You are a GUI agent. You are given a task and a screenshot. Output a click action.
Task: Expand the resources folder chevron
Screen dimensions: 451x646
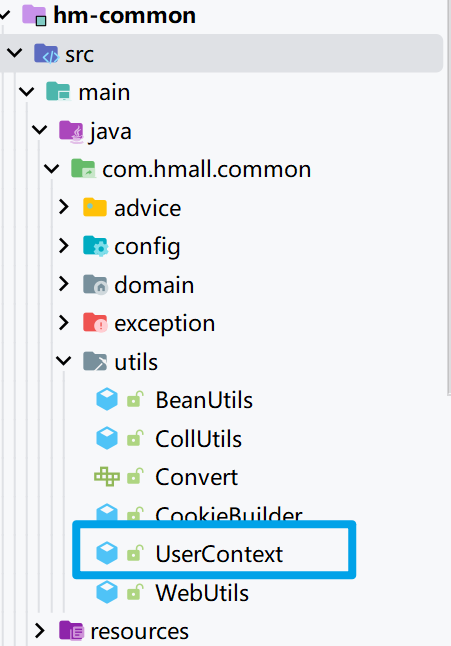click(x=40, y=630)
